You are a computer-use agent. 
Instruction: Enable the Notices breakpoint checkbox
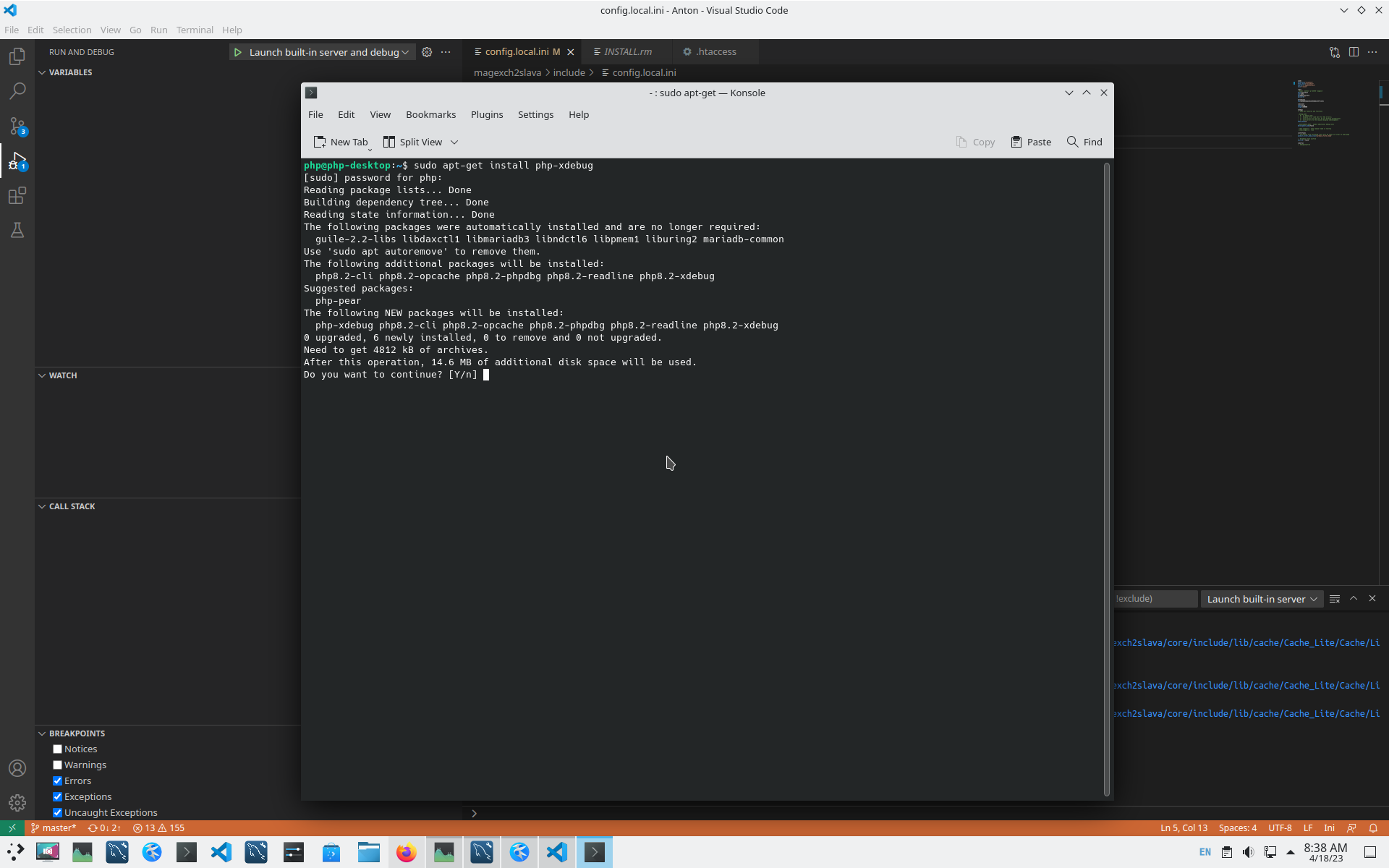tap(58, 749)
